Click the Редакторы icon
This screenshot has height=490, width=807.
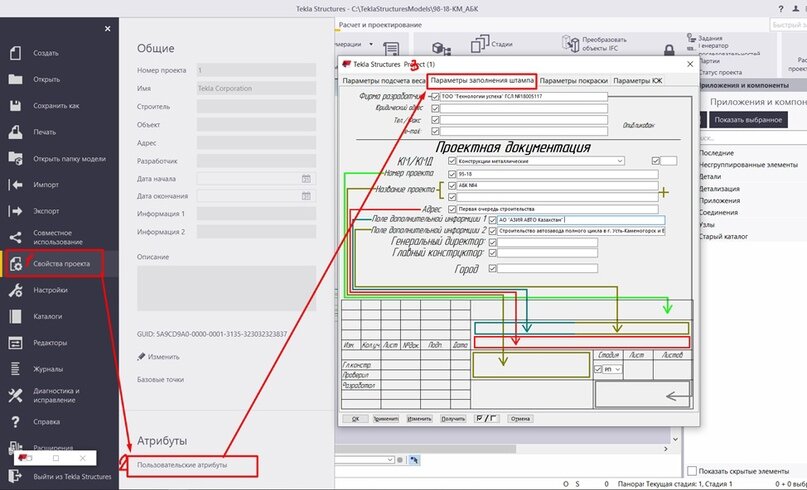pos(15,343)
